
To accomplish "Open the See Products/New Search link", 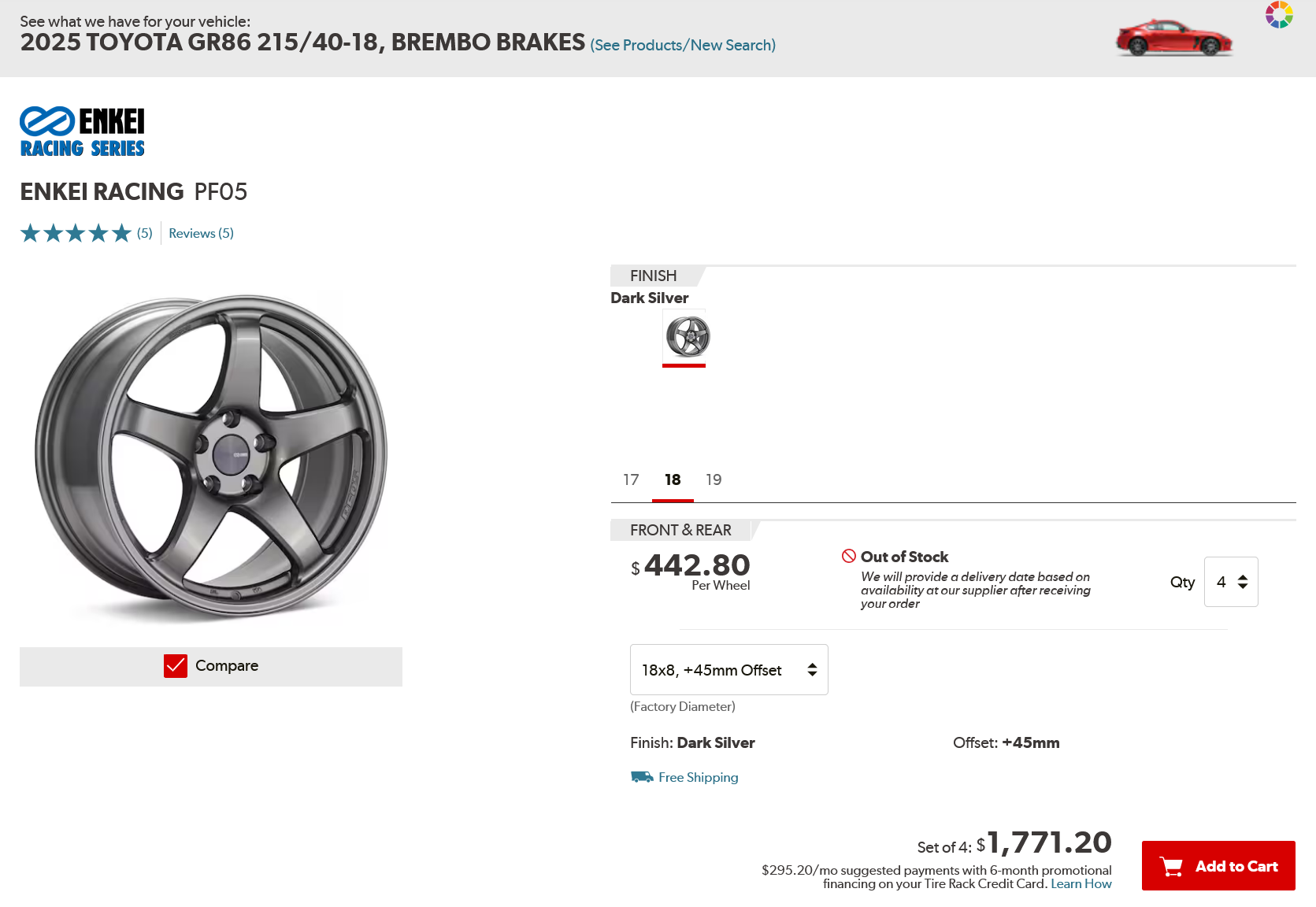I will point(683,45).
